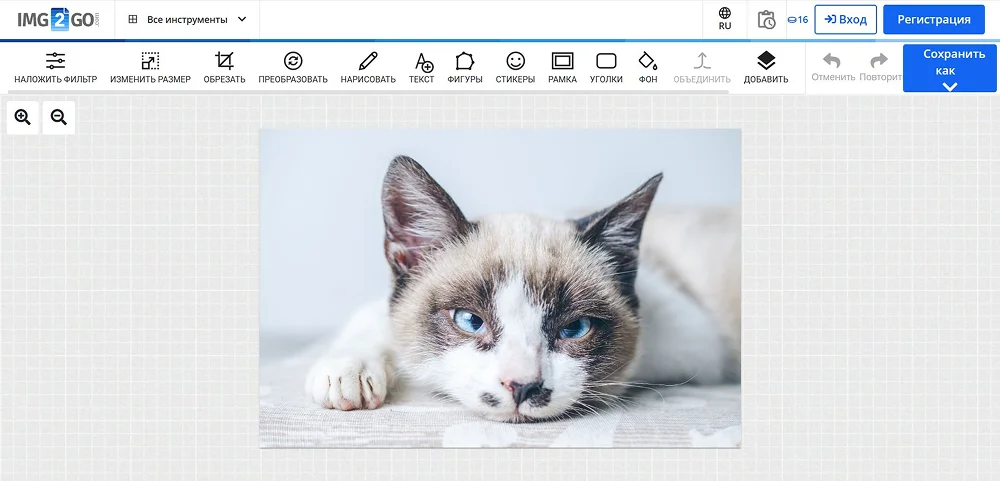Click the cat photo on canvas
Screen dimensions: 1000x481
500,288
